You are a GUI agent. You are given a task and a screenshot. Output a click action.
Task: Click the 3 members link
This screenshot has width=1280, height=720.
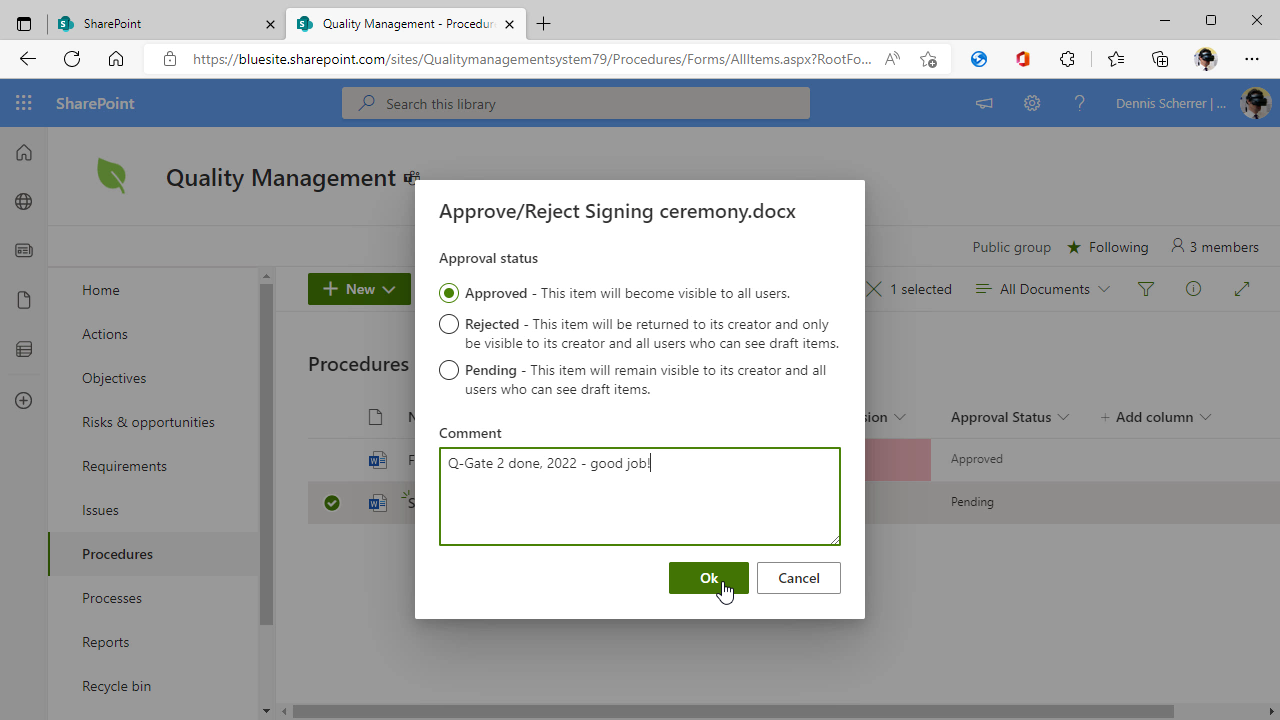coord(1214,247)
